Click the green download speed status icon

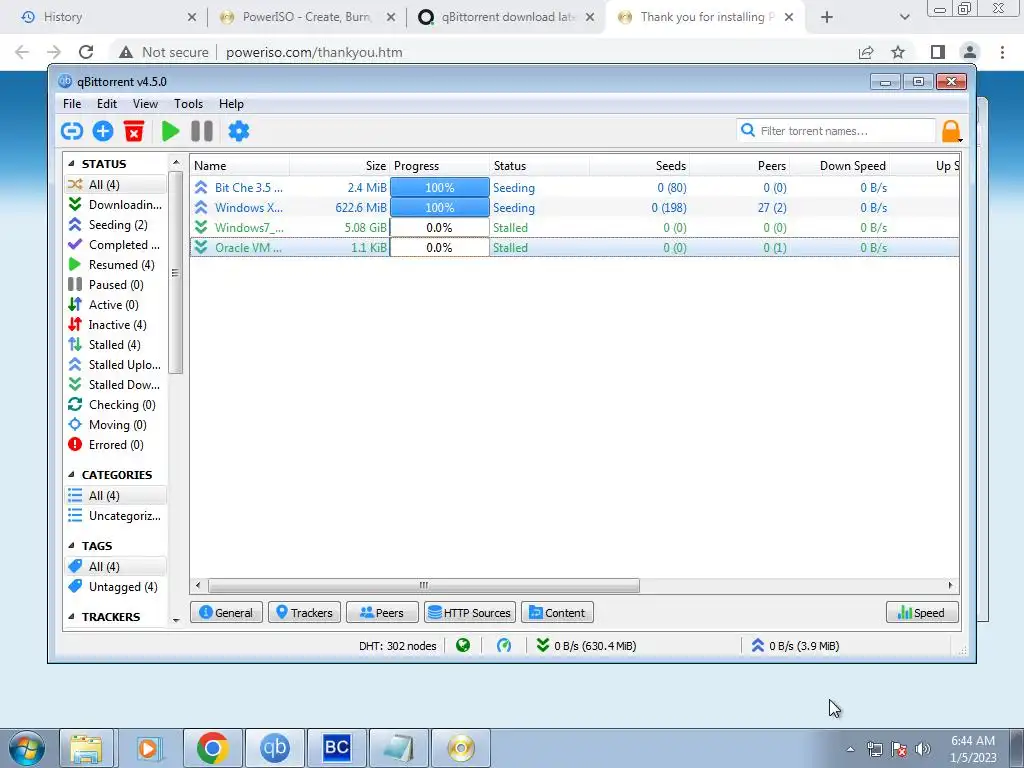point(543,645)
